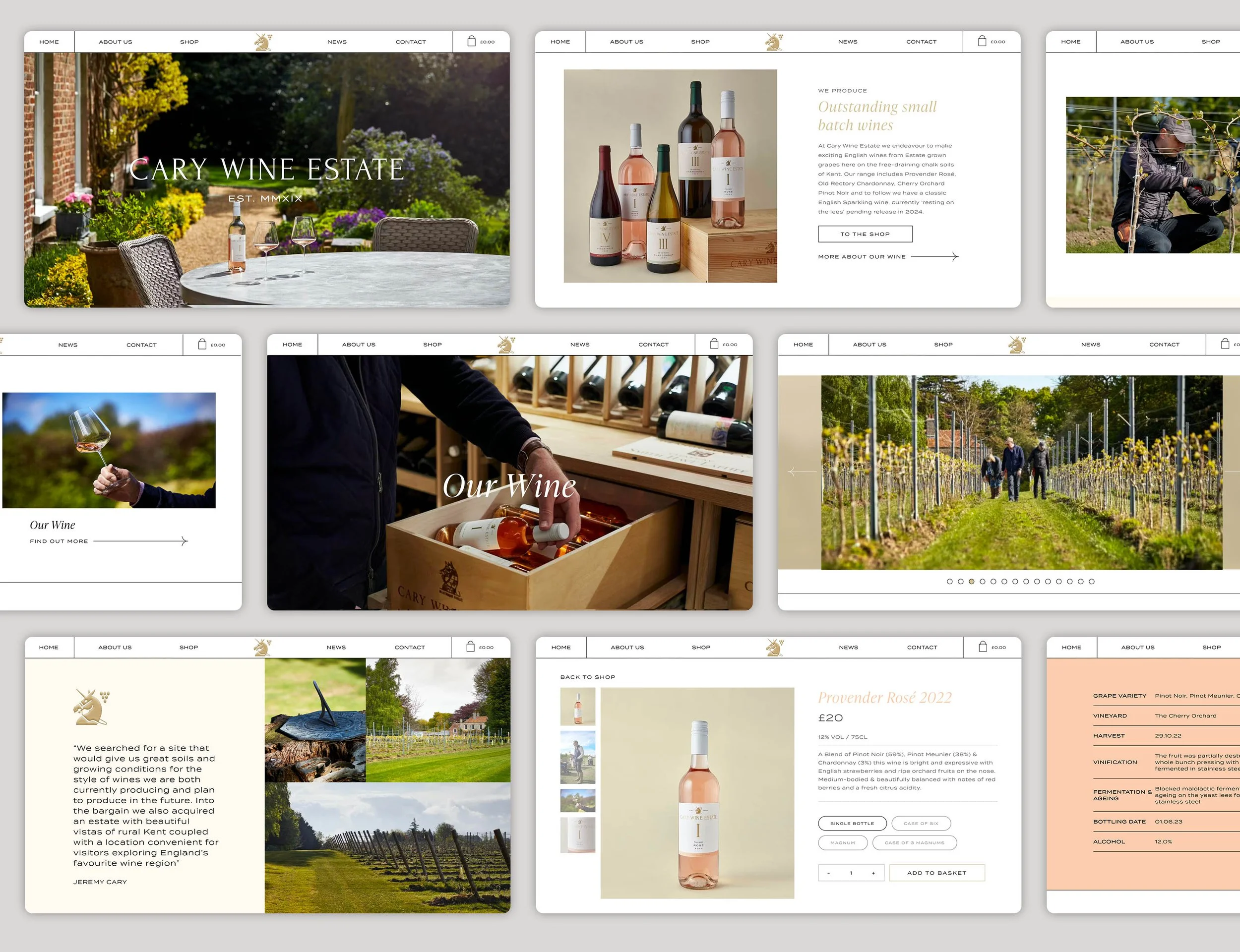The height and width of the screenshot is (952, 1240).
Task: Click the Add to Basket button
Action: (937, 873)
